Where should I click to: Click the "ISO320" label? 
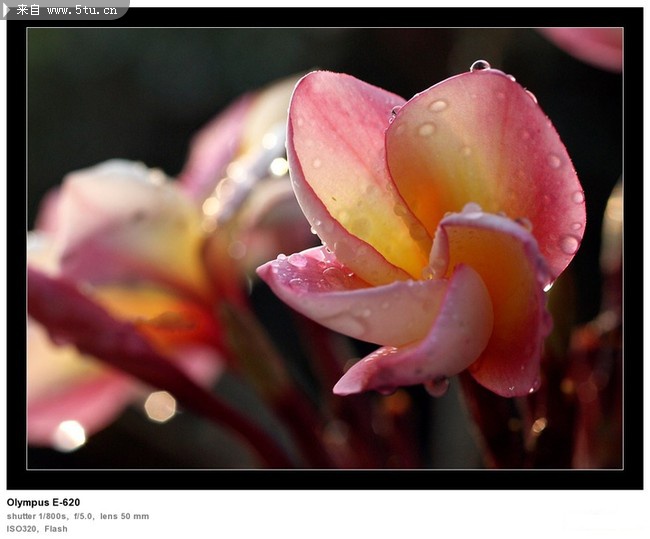tap(21, 529)
